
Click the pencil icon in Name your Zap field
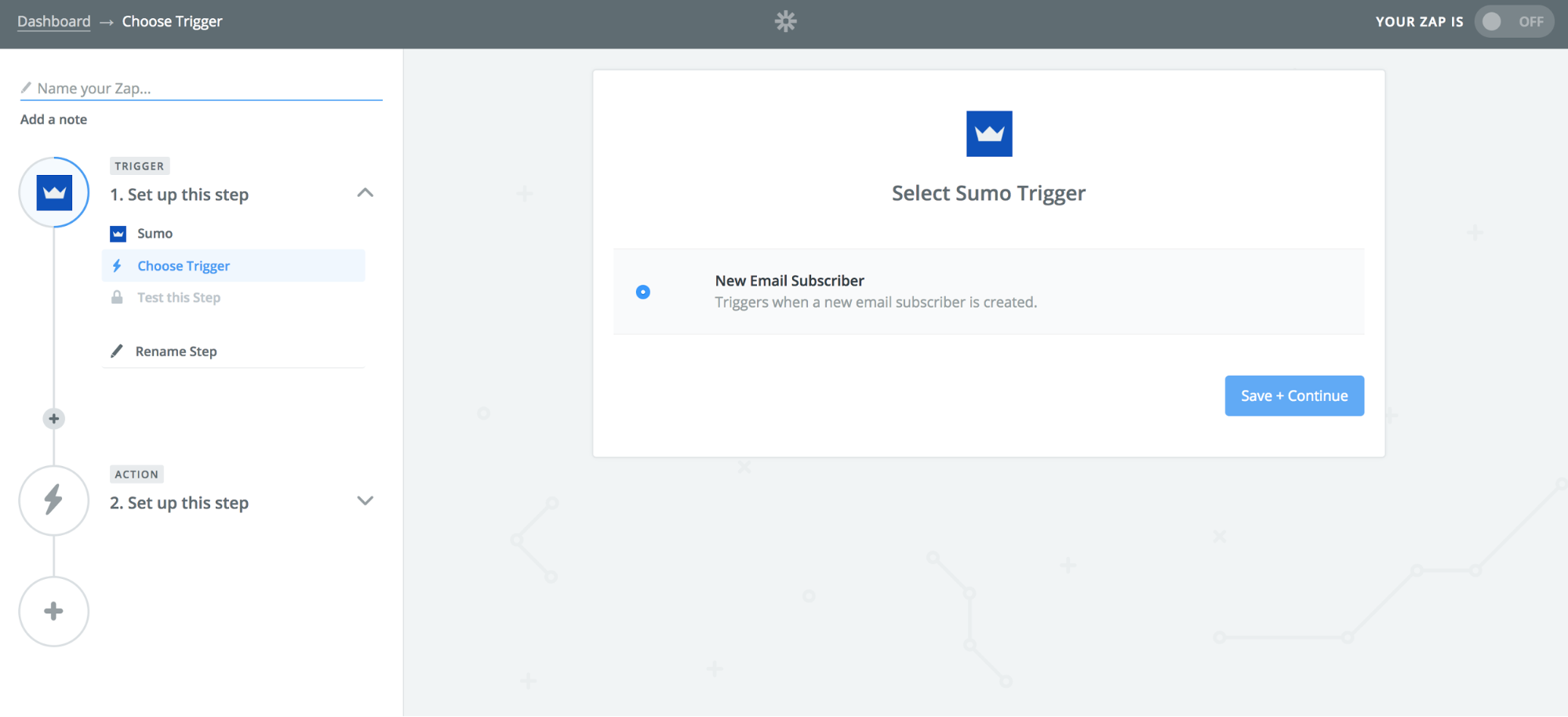pyautogui.click(x=26, y=88)
